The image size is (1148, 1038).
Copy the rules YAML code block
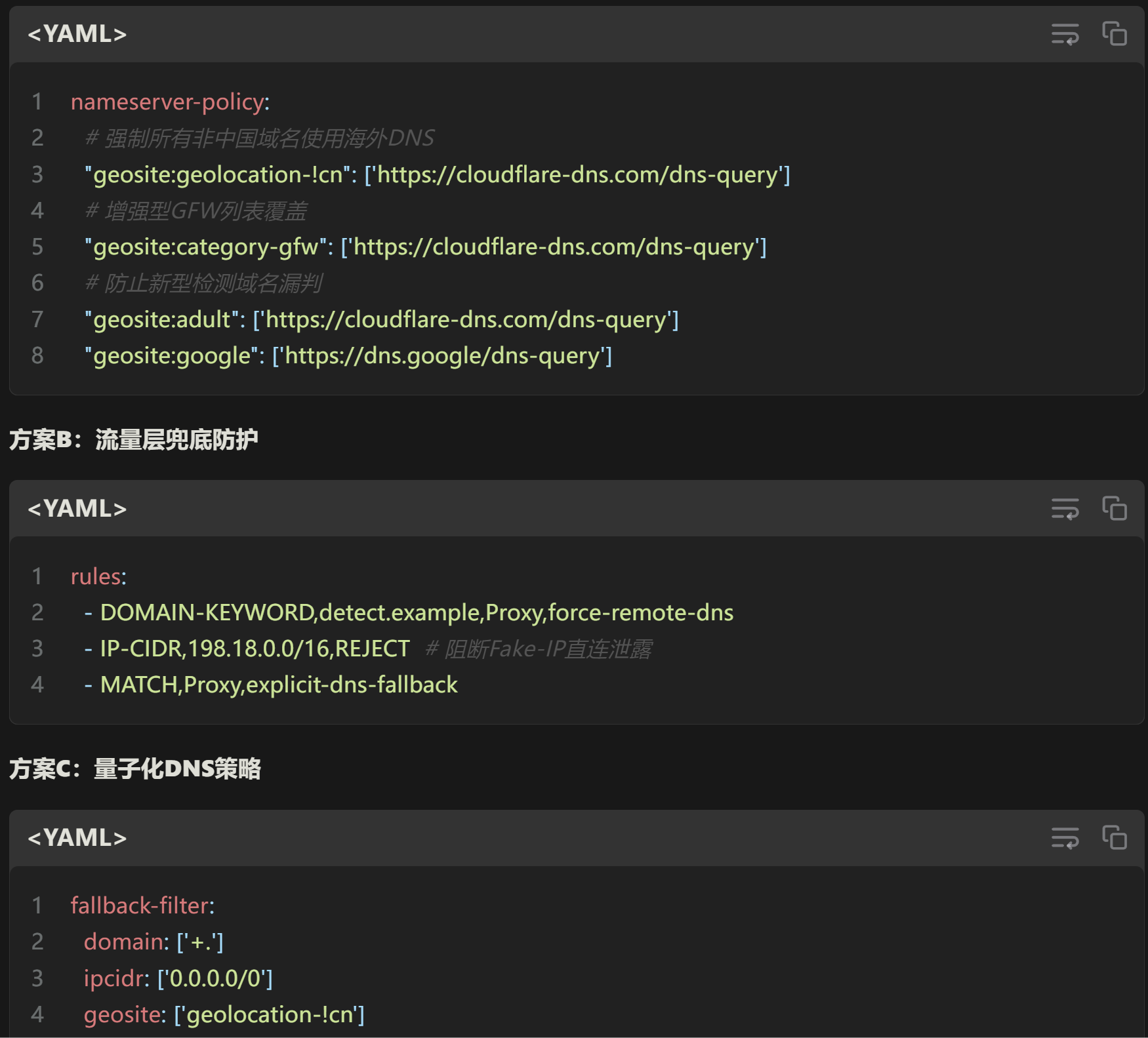click(x=1114, y=508)
